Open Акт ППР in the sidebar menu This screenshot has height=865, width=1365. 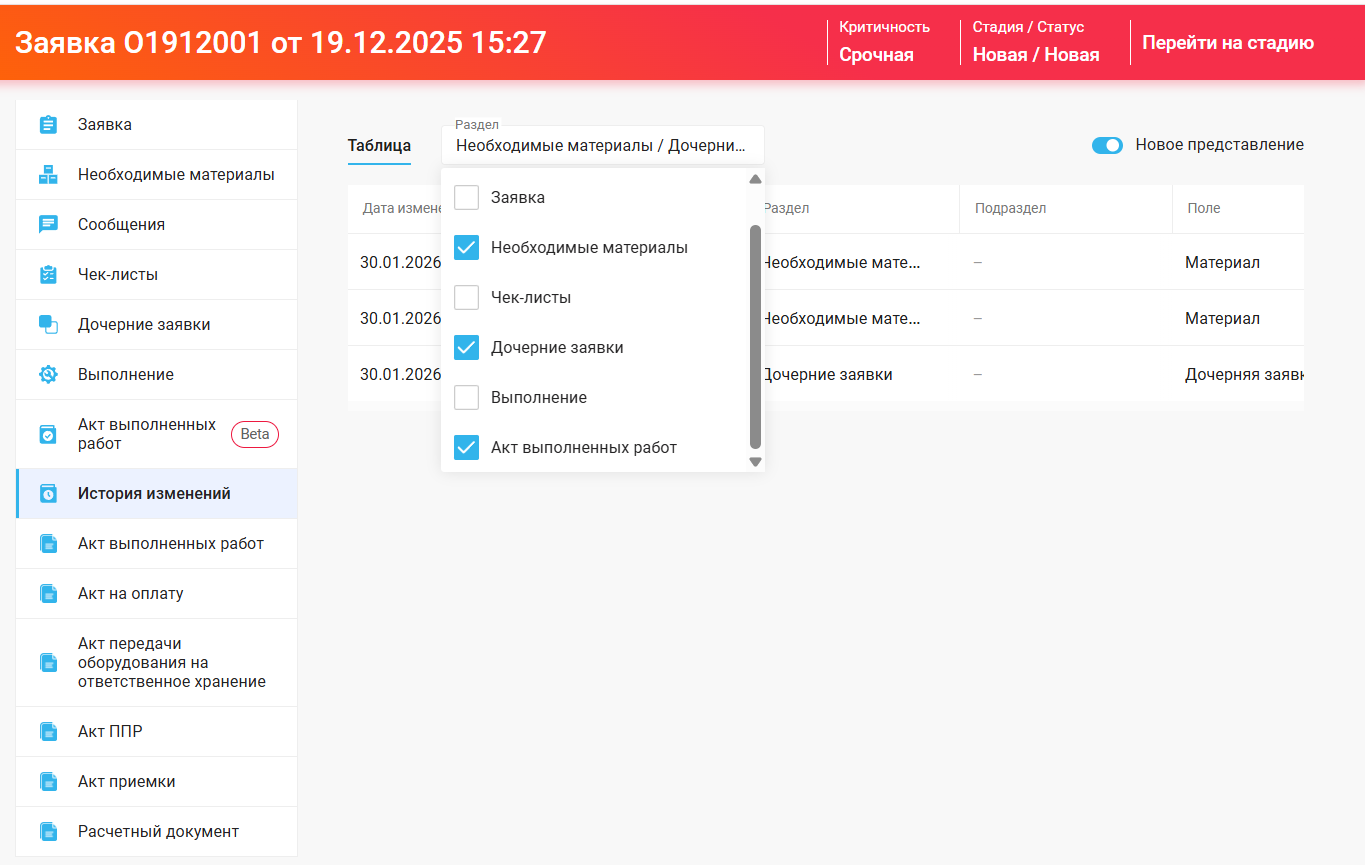(110, 732)
